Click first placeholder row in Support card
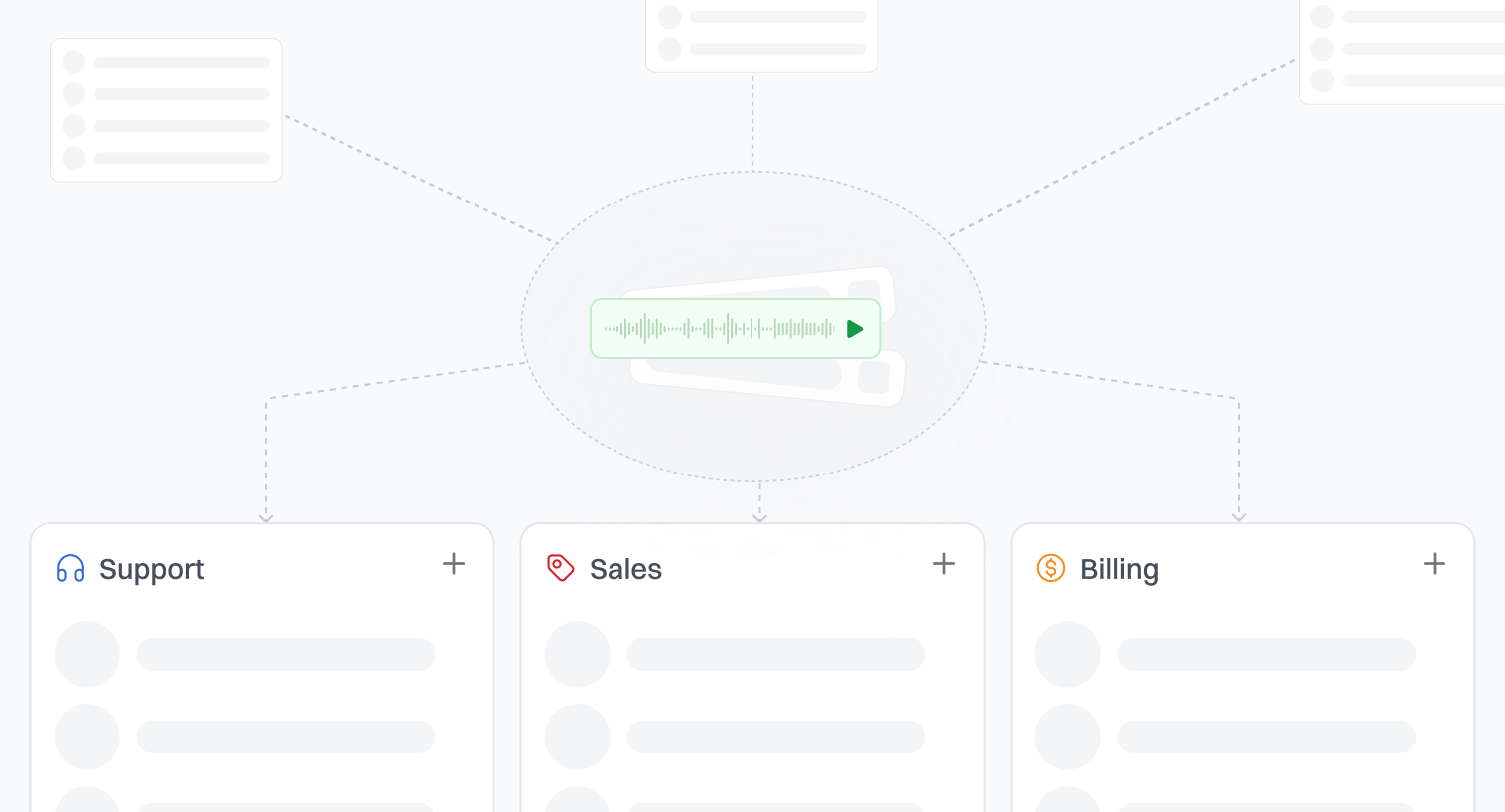This screenshot has width=1505, height=812. click(x=286, y=654)
